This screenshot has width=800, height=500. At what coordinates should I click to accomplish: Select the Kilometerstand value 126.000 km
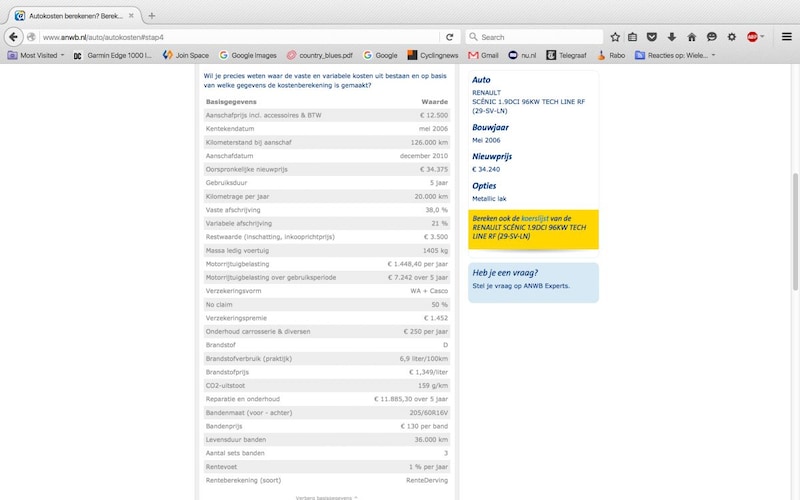pyautogui.click(x=429, y=142)
